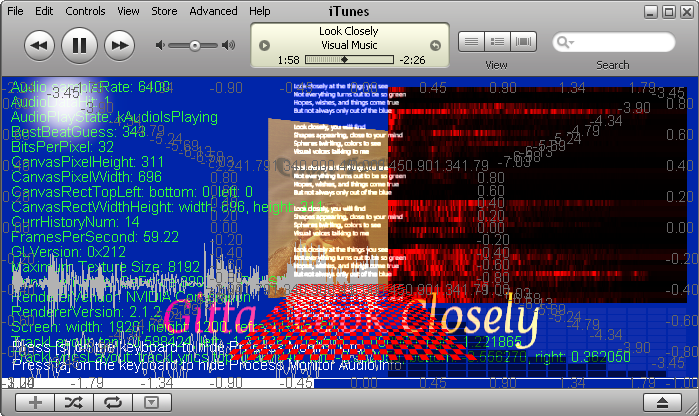Toggle remaining time -2:26 display
This screenshot has height=416, width=699.
412,60
